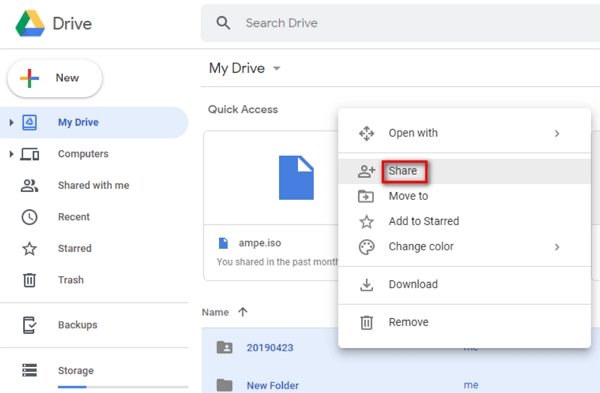The width and height of the screenshot is (600, 393).
Task: Click owner 'me' for New Folder
Action: (x=471, y=385)
